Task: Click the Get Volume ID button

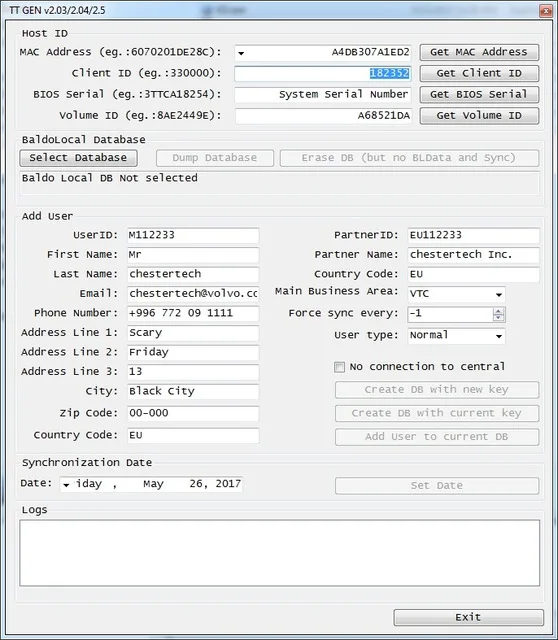Action: click(x=479, y=116)
